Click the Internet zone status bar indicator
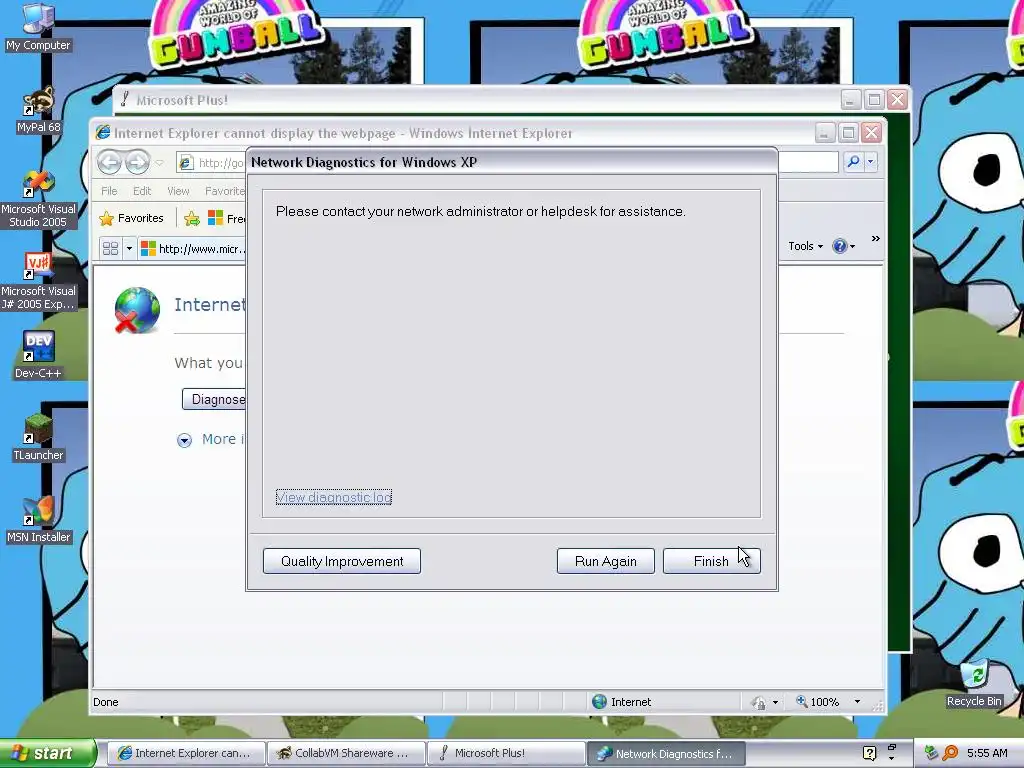 tap(621, 702)
